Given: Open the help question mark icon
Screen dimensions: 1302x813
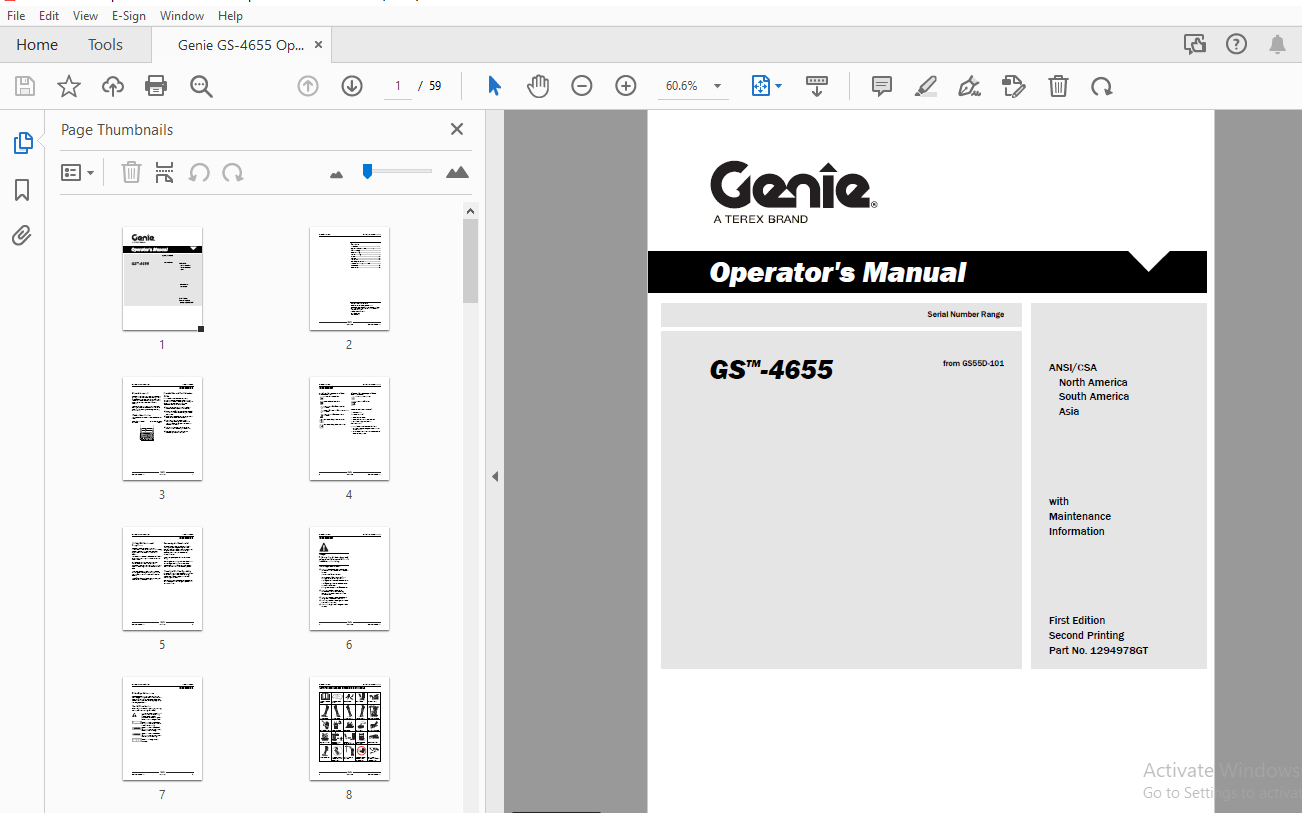Looking at the screenshot, I should click(1237, 44).
